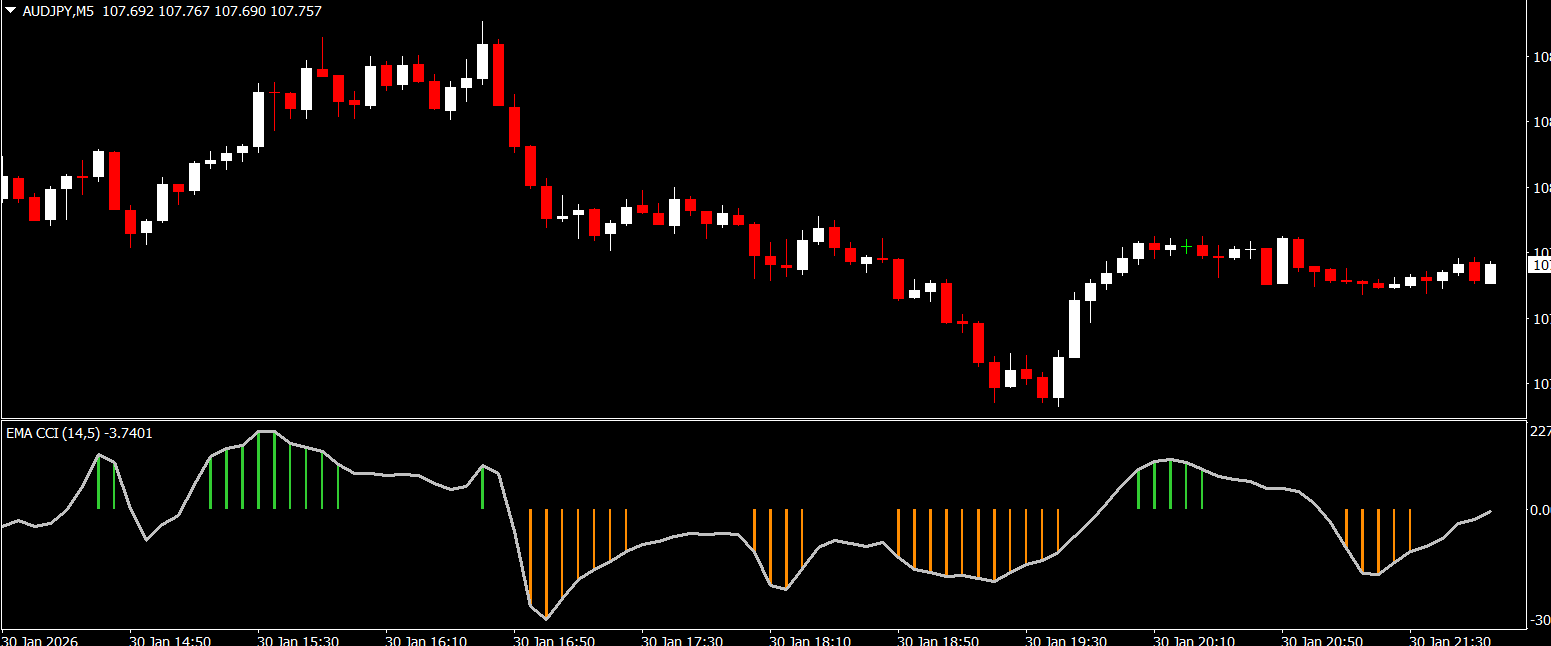Click the AUDJPY,M5 symbol label
The height and width of the screenshot is (646, 1551).
(59, 11)
